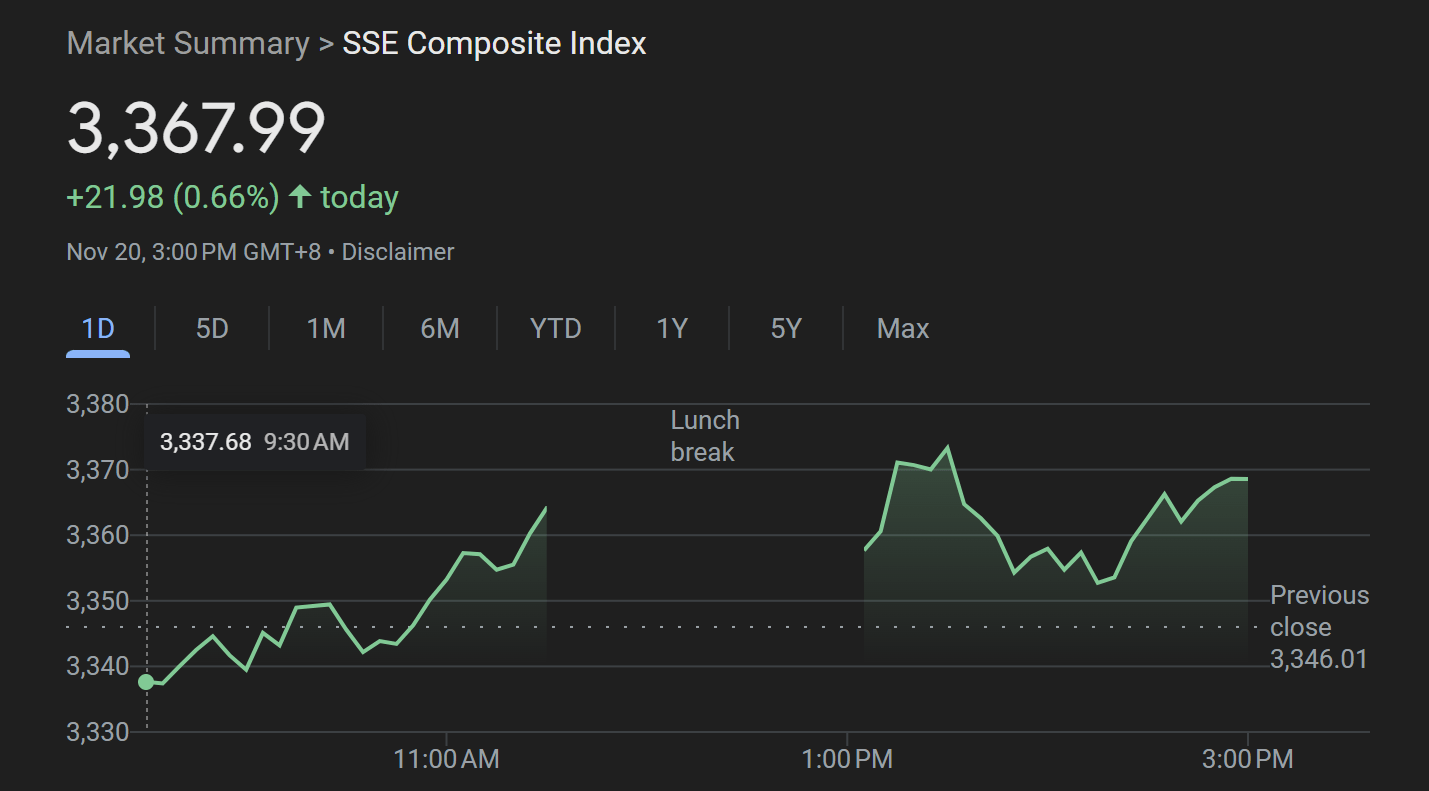The width and height of the screenshot is (1429, 791).
Task: Switch to the 1M chart tab
Action: pos(326,328)
